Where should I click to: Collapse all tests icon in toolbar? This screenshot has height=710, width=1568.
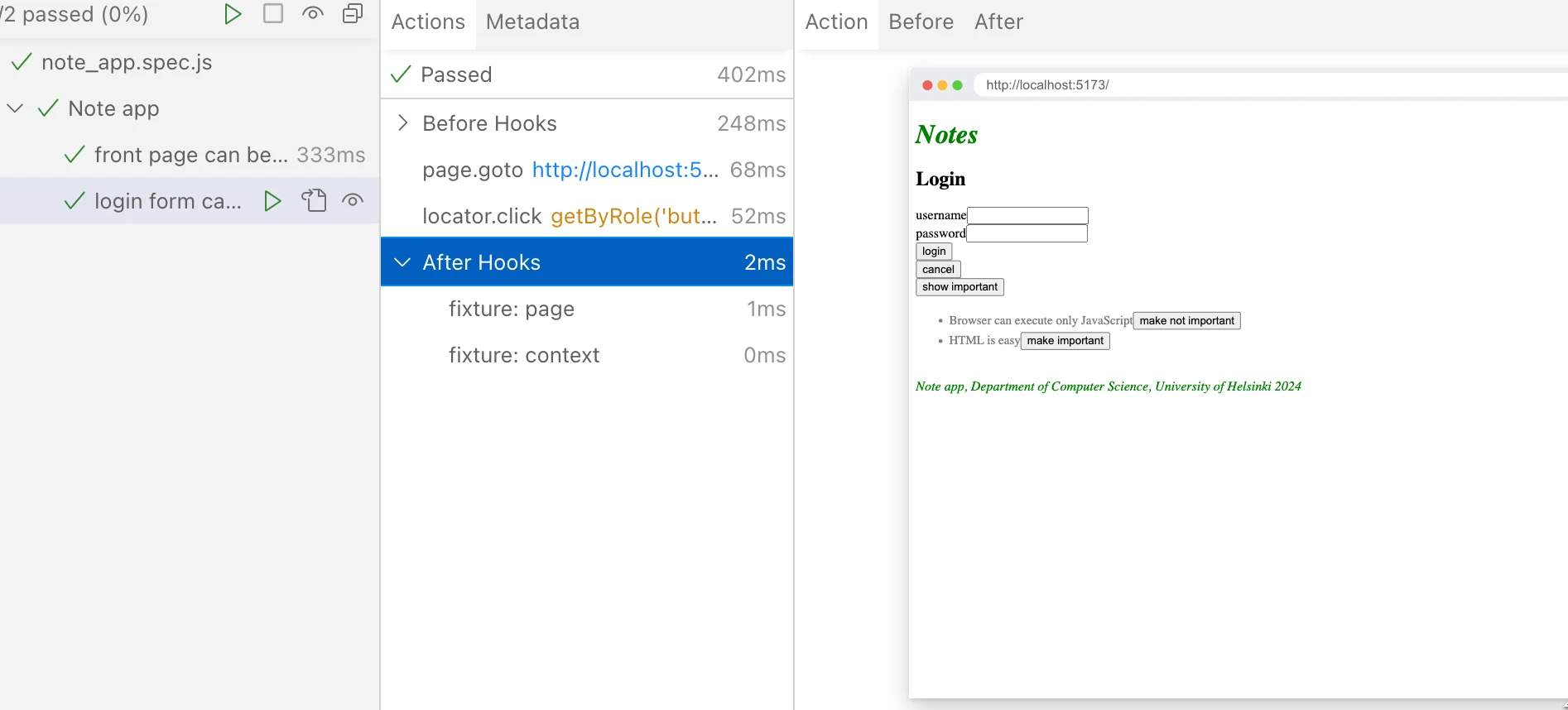click(x=353, y=14)
